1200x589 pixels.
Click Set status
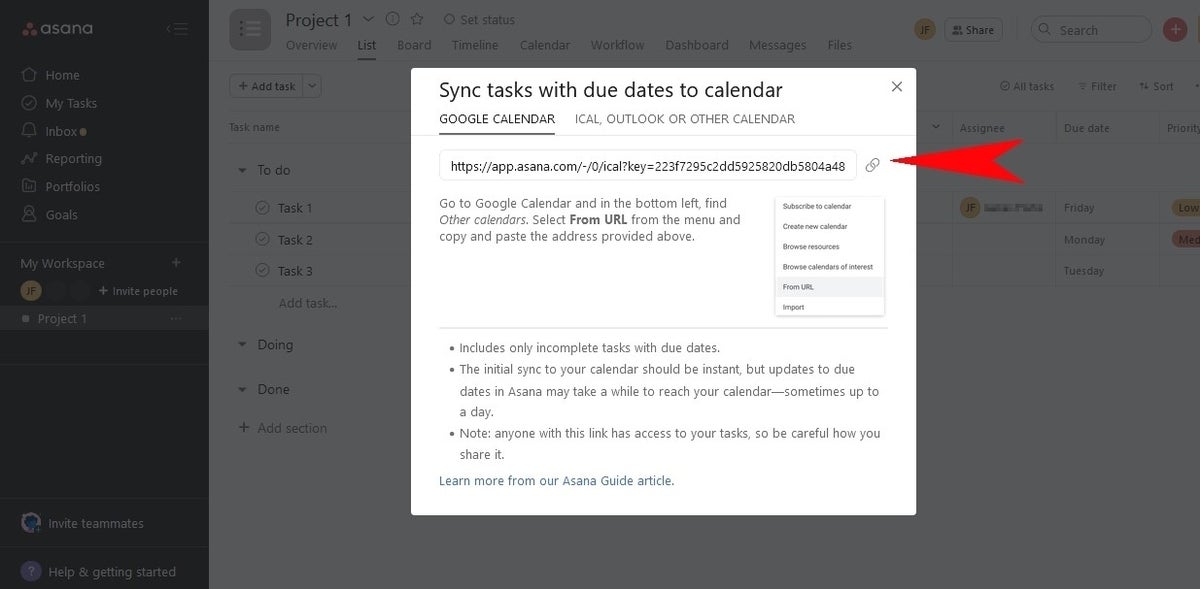click(x=479, y=19)
